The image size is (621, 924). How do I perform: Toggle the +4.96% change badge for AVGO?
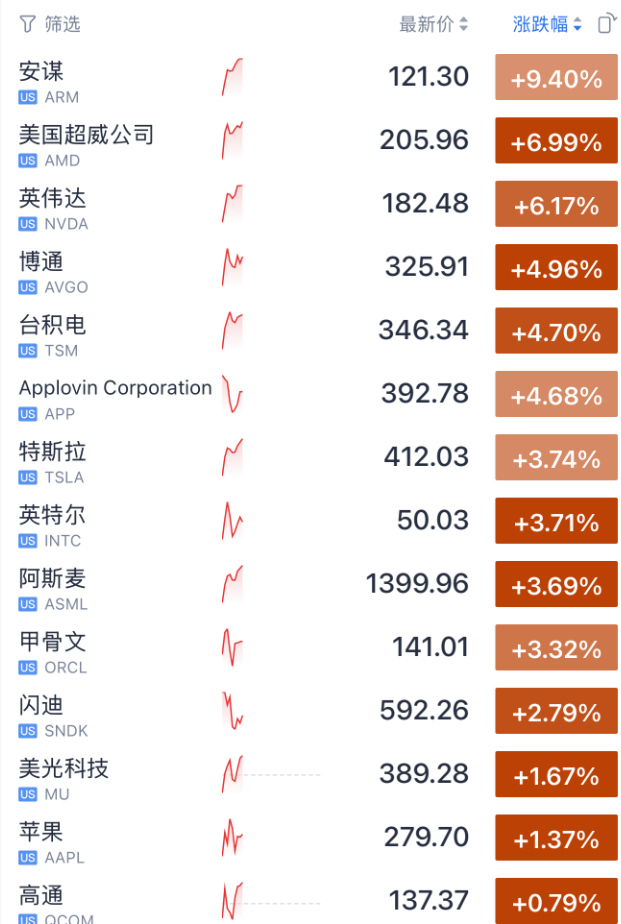point(556,269)
